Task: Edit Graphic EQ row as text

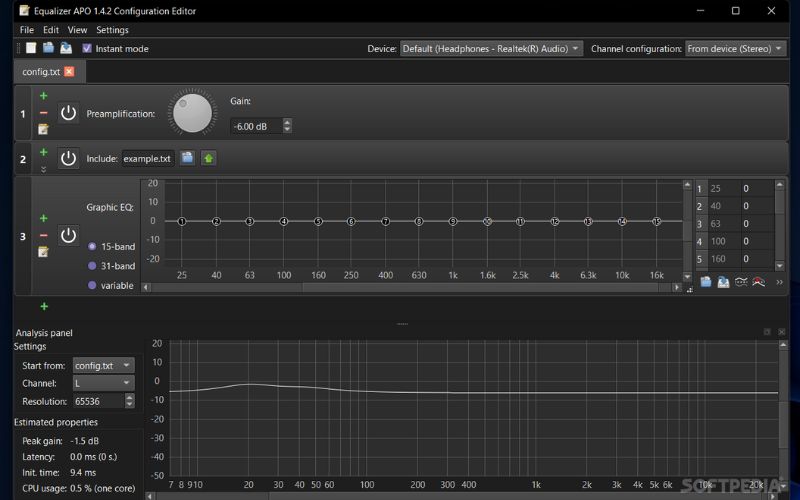Action: point(43,252)
